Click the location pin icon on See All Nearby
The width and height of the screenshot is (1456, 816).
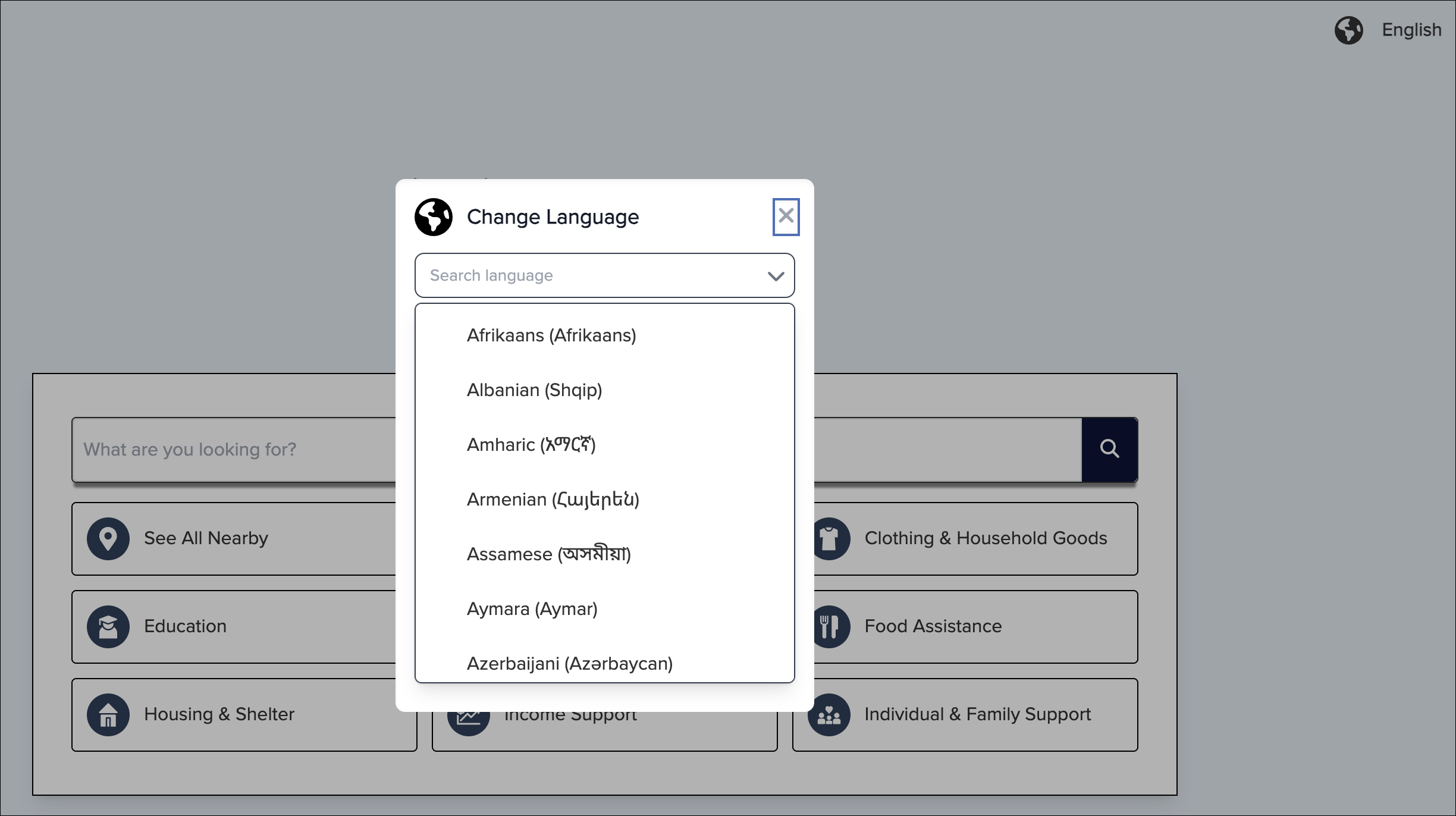(x=108, y=538)
